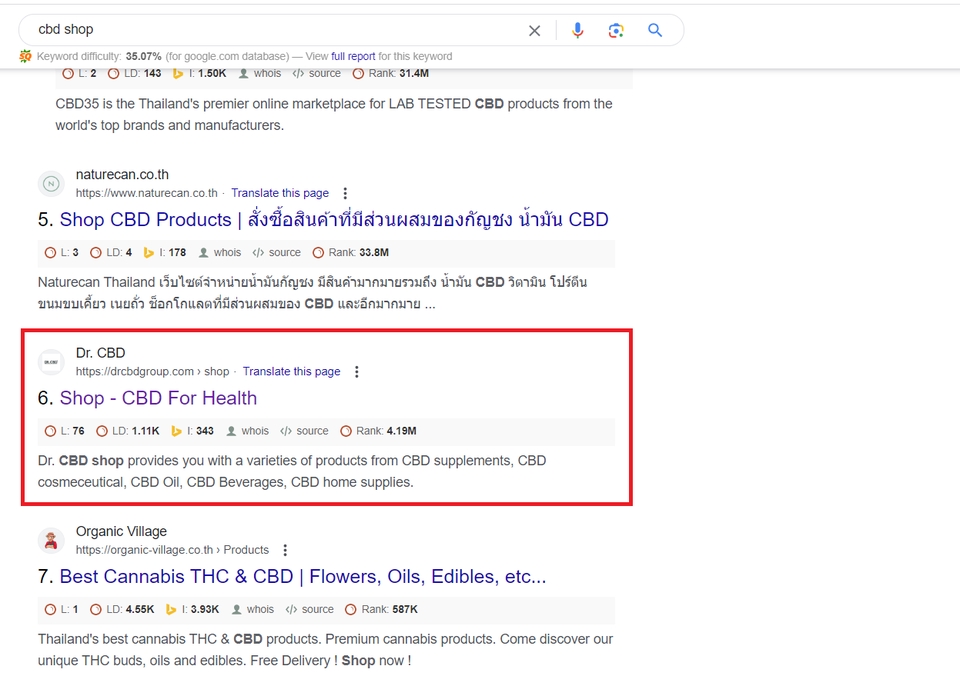Click source in the CBD35 metrics bar
The width and height of the screenshot is (960, 676).
[x=317, y=73]
